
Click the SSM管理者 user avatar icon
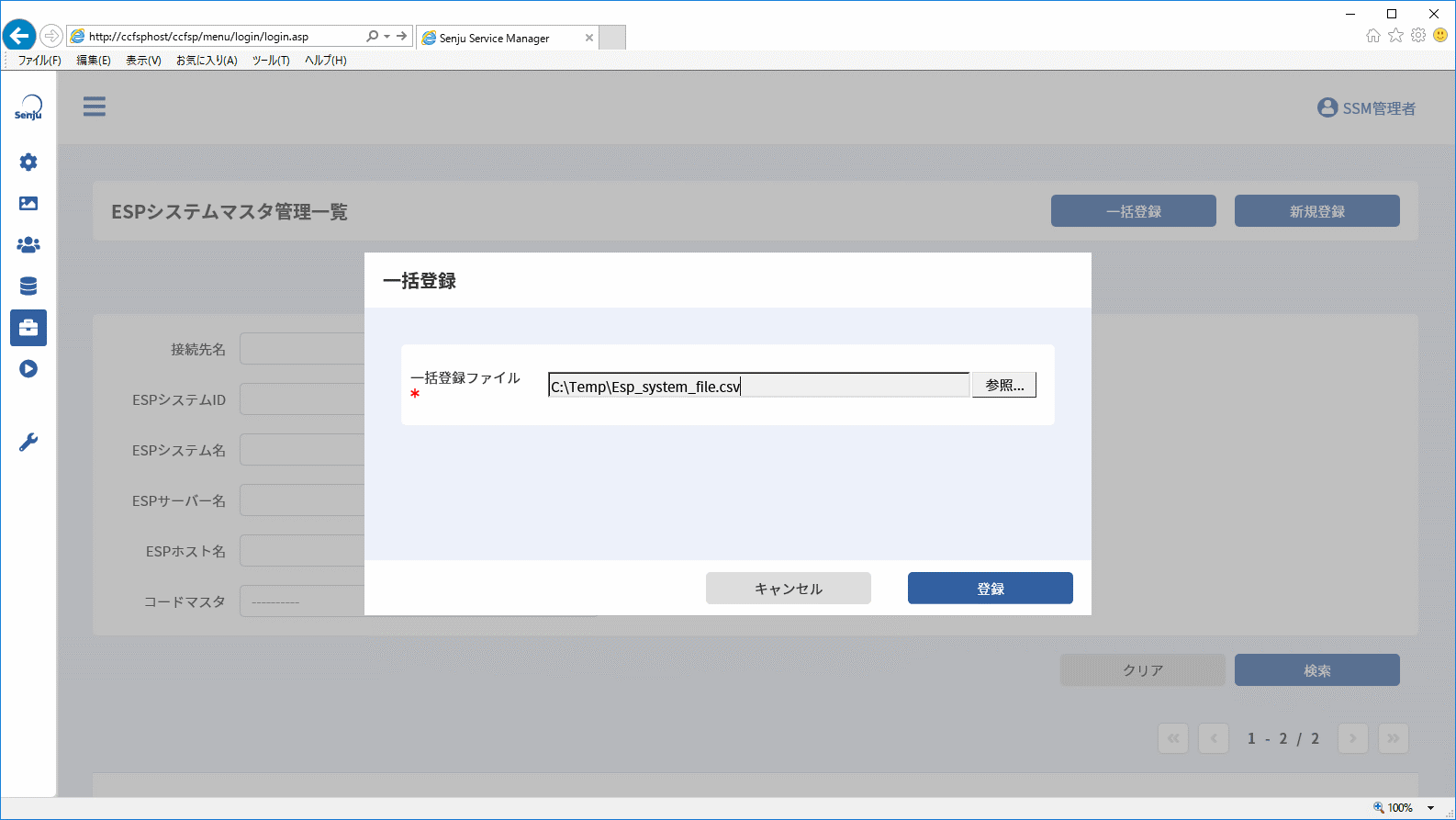pyautogui.click(x=1327, y=107)
